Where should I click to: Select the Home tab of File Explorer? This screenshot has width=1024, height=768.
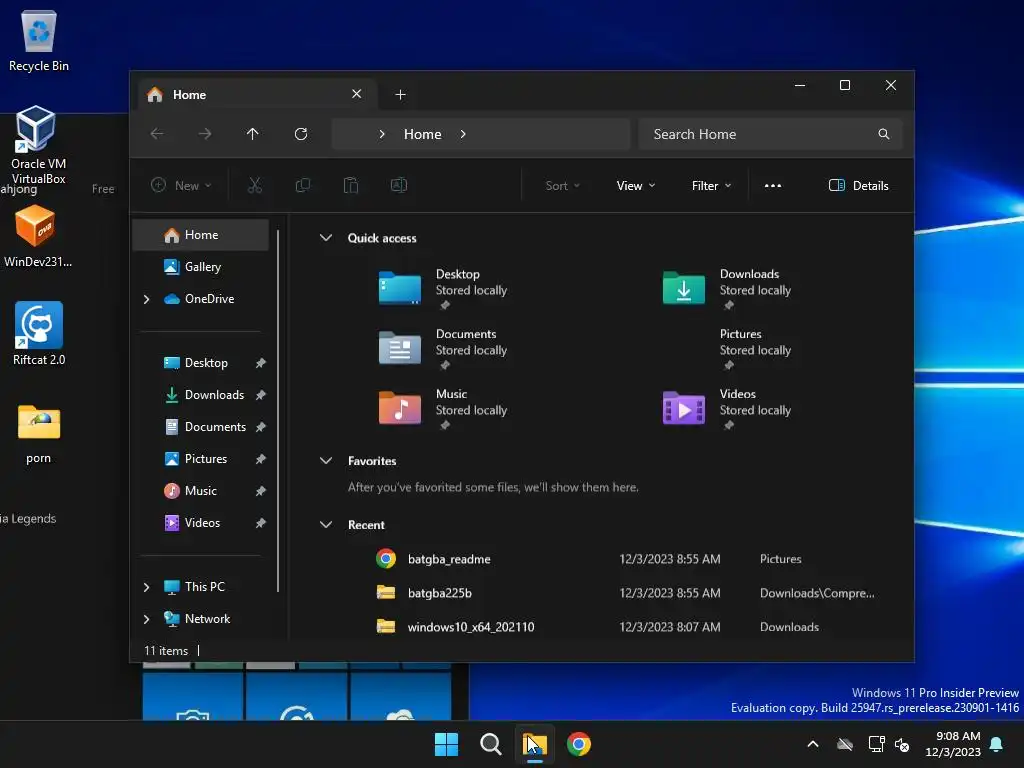pyautogui.click(x=255, y=95)
